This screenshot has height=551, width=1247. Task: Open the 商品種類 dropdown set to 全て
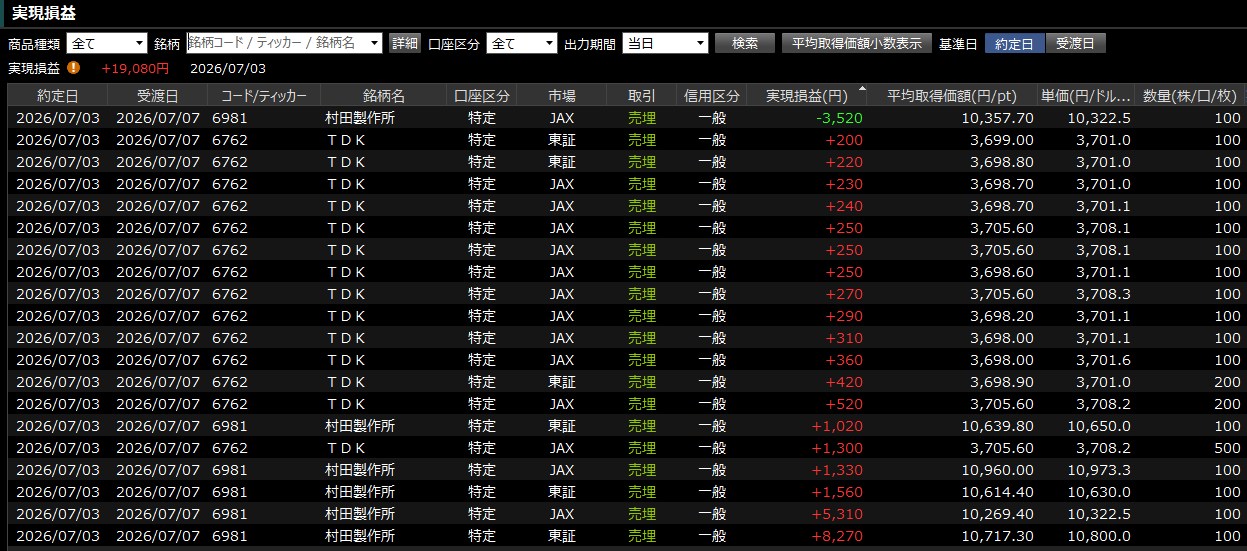point(107,43)
